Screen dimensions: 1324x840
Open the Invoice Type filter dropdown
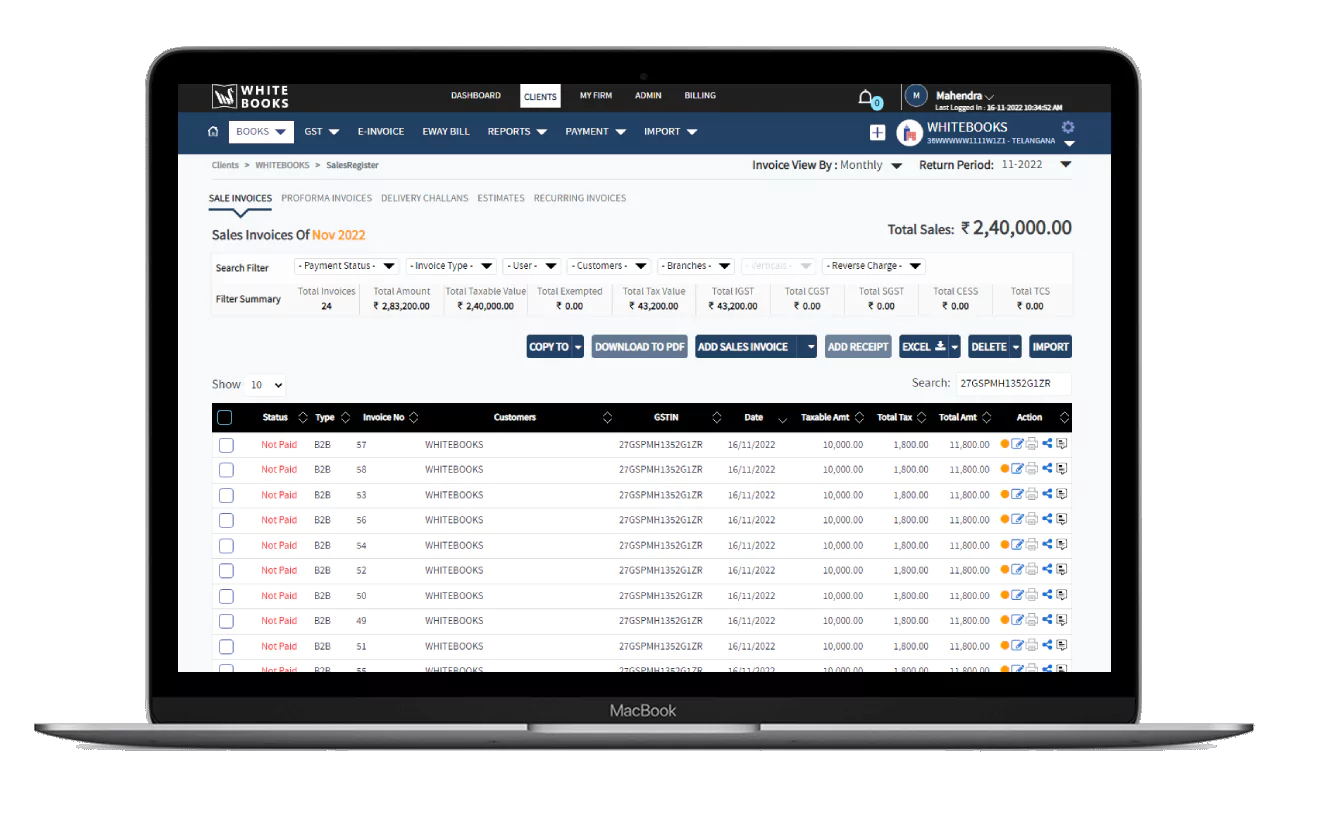click(x=451, y=266)
